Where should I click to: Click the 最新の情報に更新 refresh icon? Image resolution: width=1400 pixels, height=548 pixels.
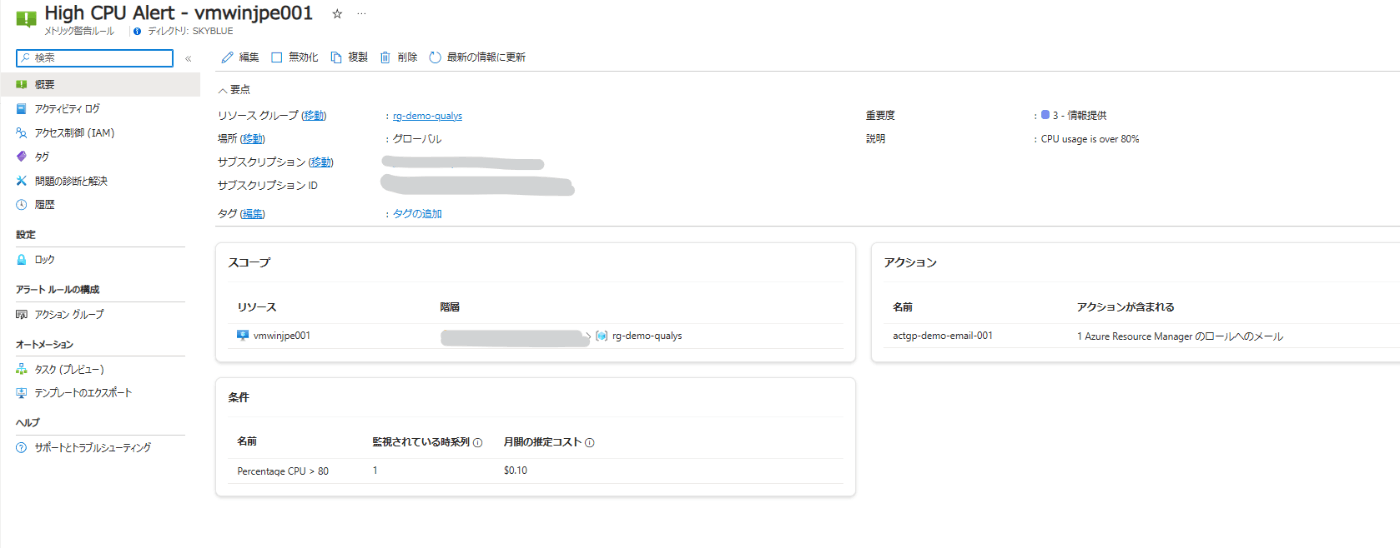pyautogui.click(x=435, y=57)
